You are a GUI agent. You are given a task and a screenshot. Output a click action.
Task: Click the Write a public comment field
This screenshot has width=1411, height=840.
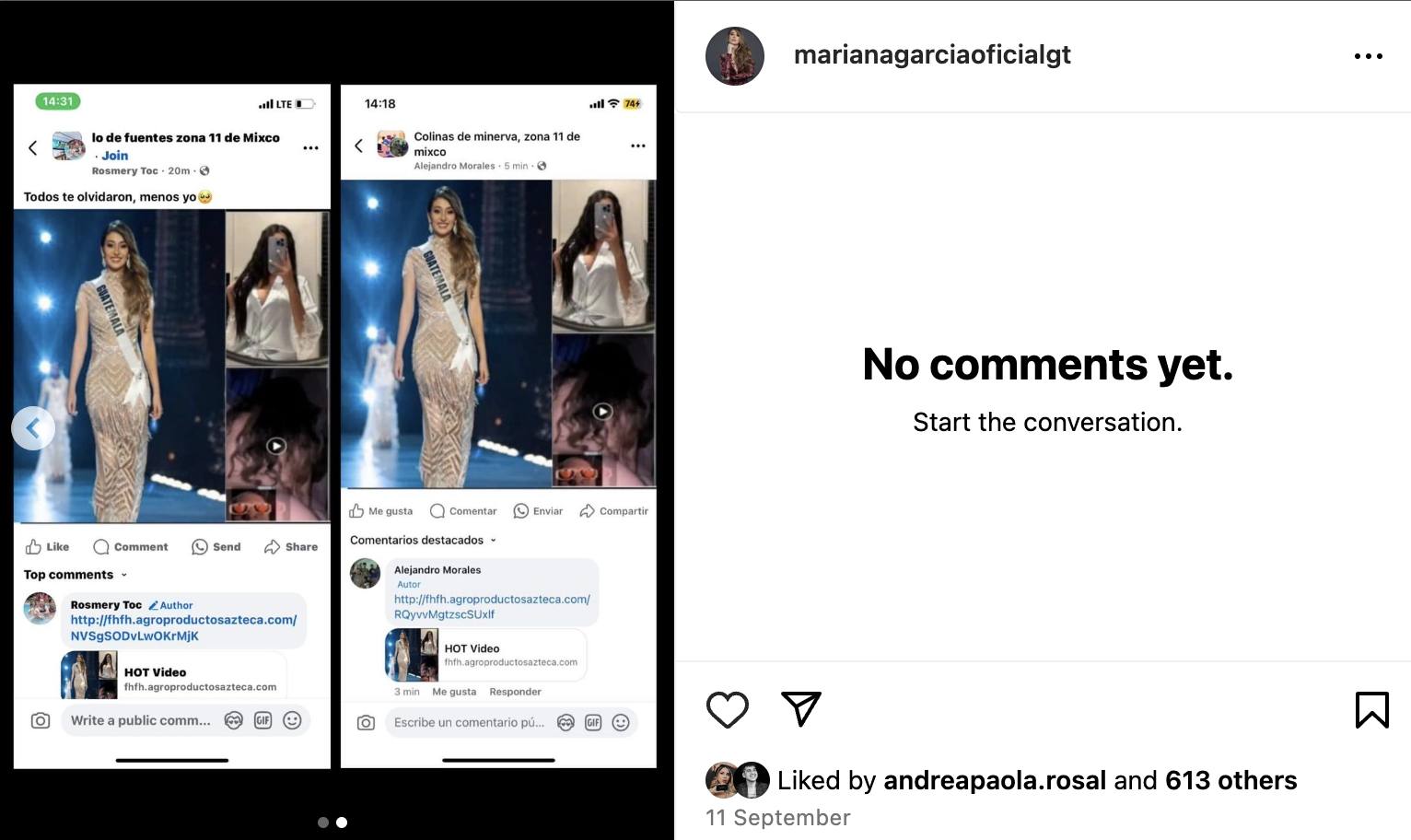point(141,720)
